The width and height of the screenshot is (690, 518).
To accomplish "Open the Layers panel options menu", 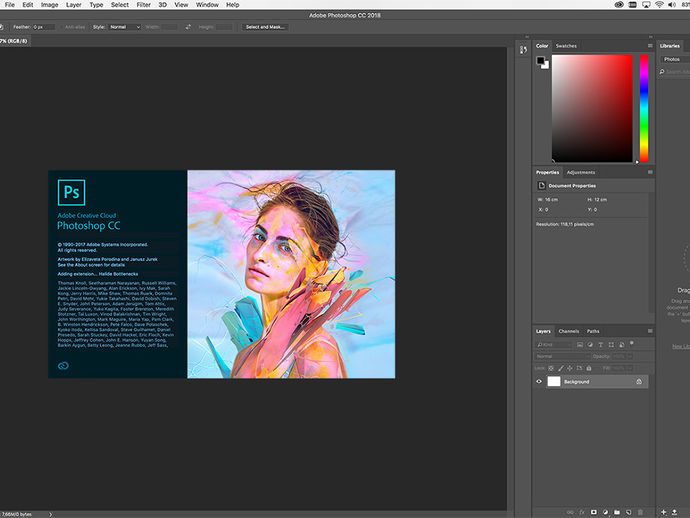I will point(650,331).
